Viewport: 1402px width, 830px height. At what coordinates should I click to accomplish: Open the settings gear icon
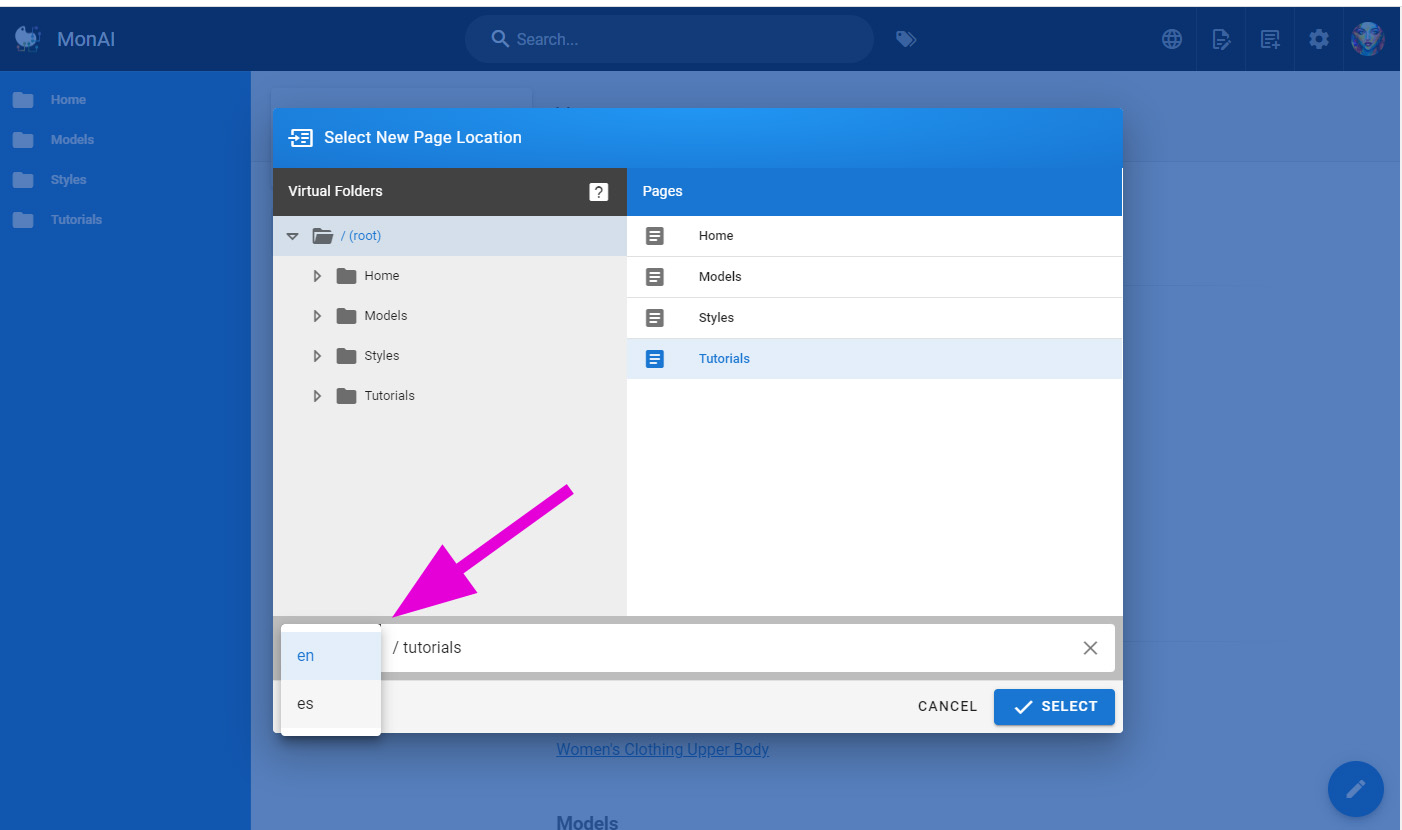click(x=1319, y=39)
